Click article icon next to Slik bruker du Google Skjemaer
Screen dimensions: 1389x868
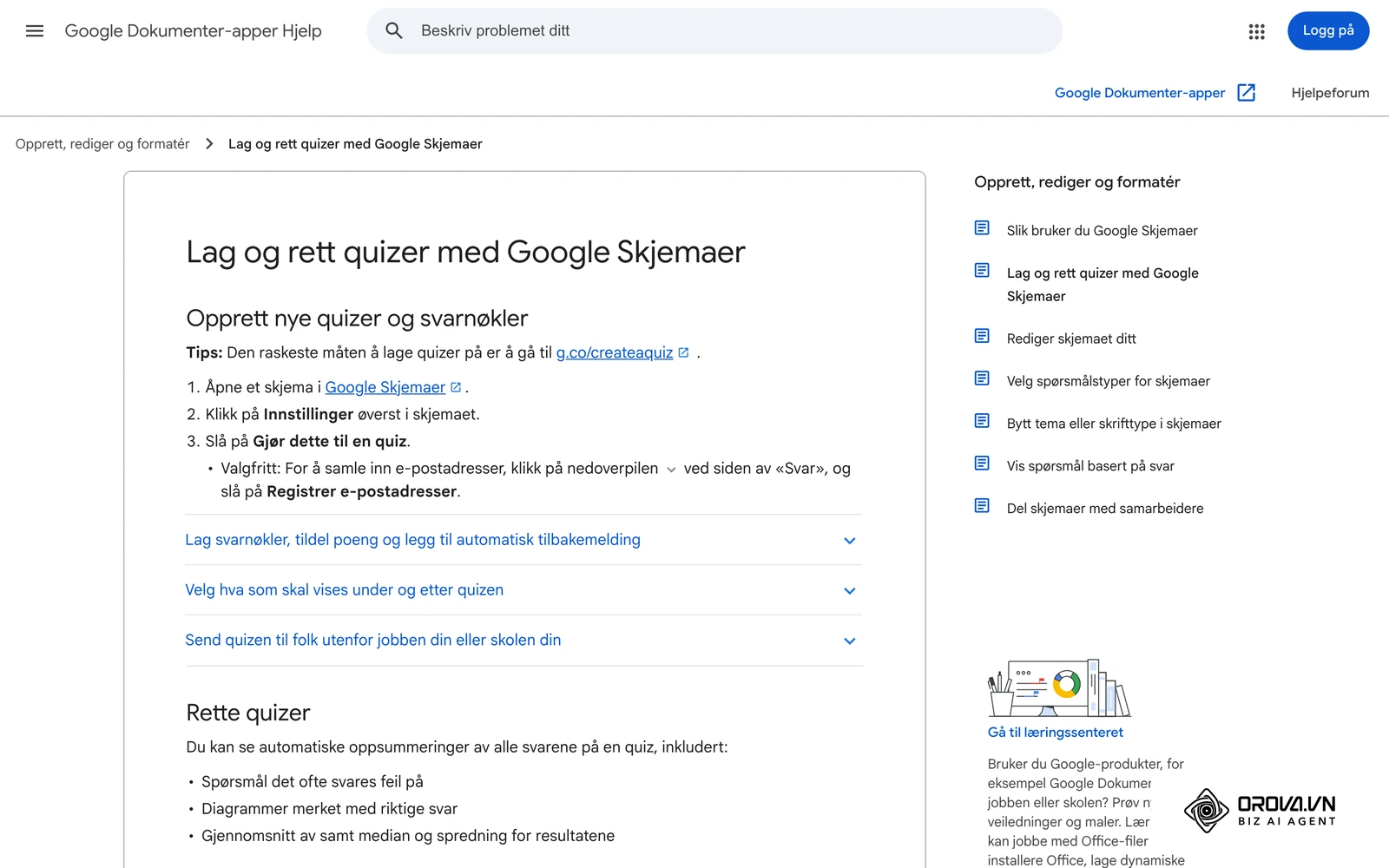coord(982,228)
